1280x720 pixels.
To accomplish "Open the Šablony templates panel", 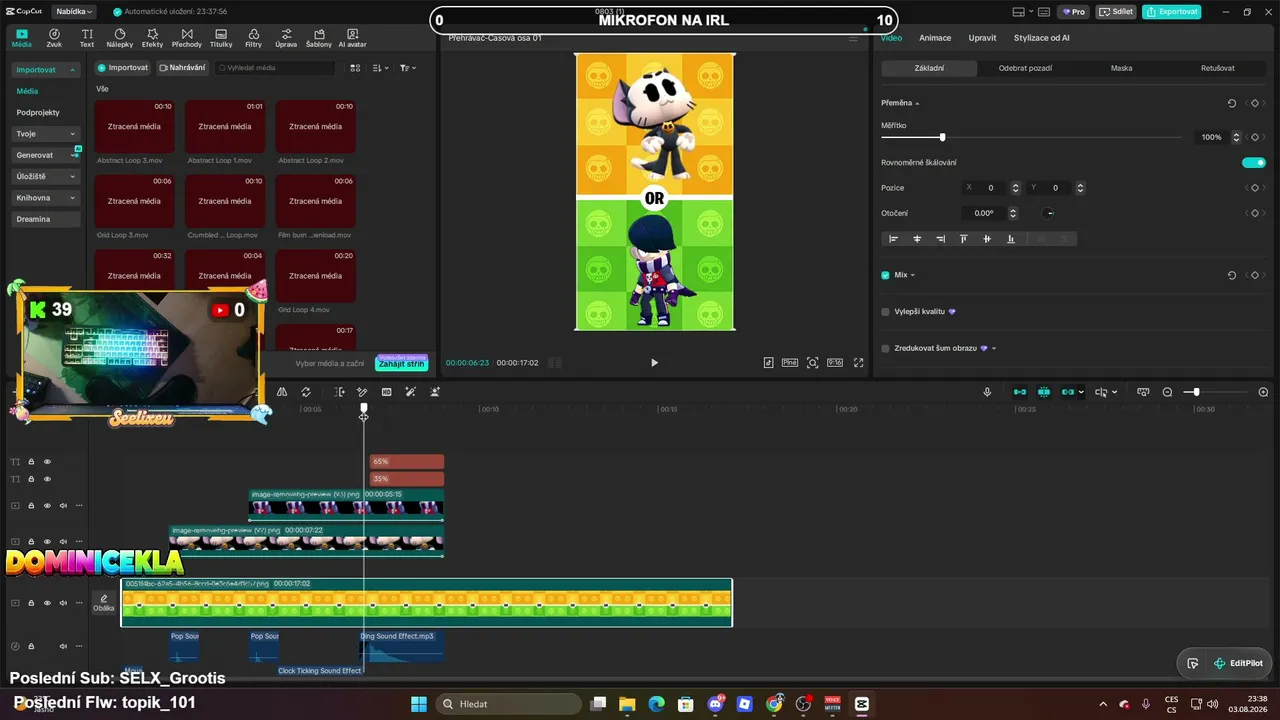I will click(x=319, y=38).
